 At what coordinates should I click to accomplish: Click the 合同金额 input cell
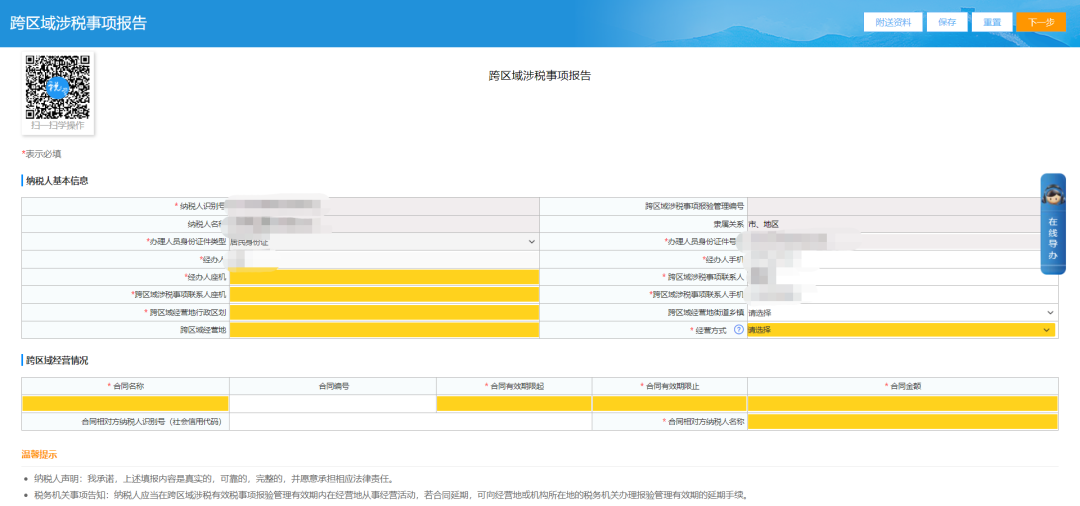tap(902, 403)
